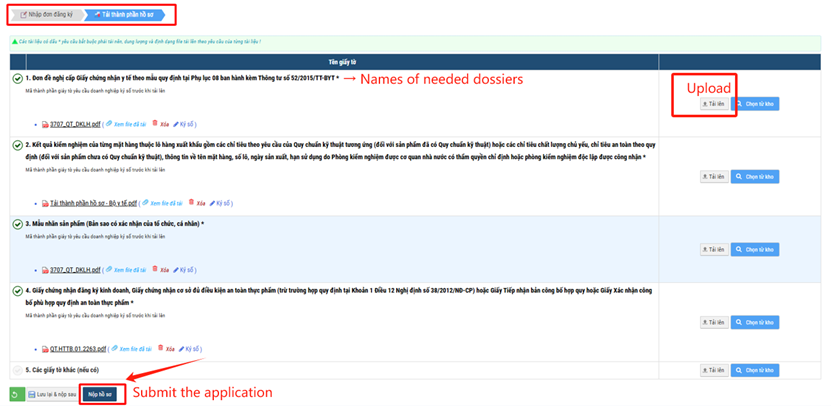
Task: View uploaded file for document 1 via 'Xem file đã tải'
Action: 126,124
